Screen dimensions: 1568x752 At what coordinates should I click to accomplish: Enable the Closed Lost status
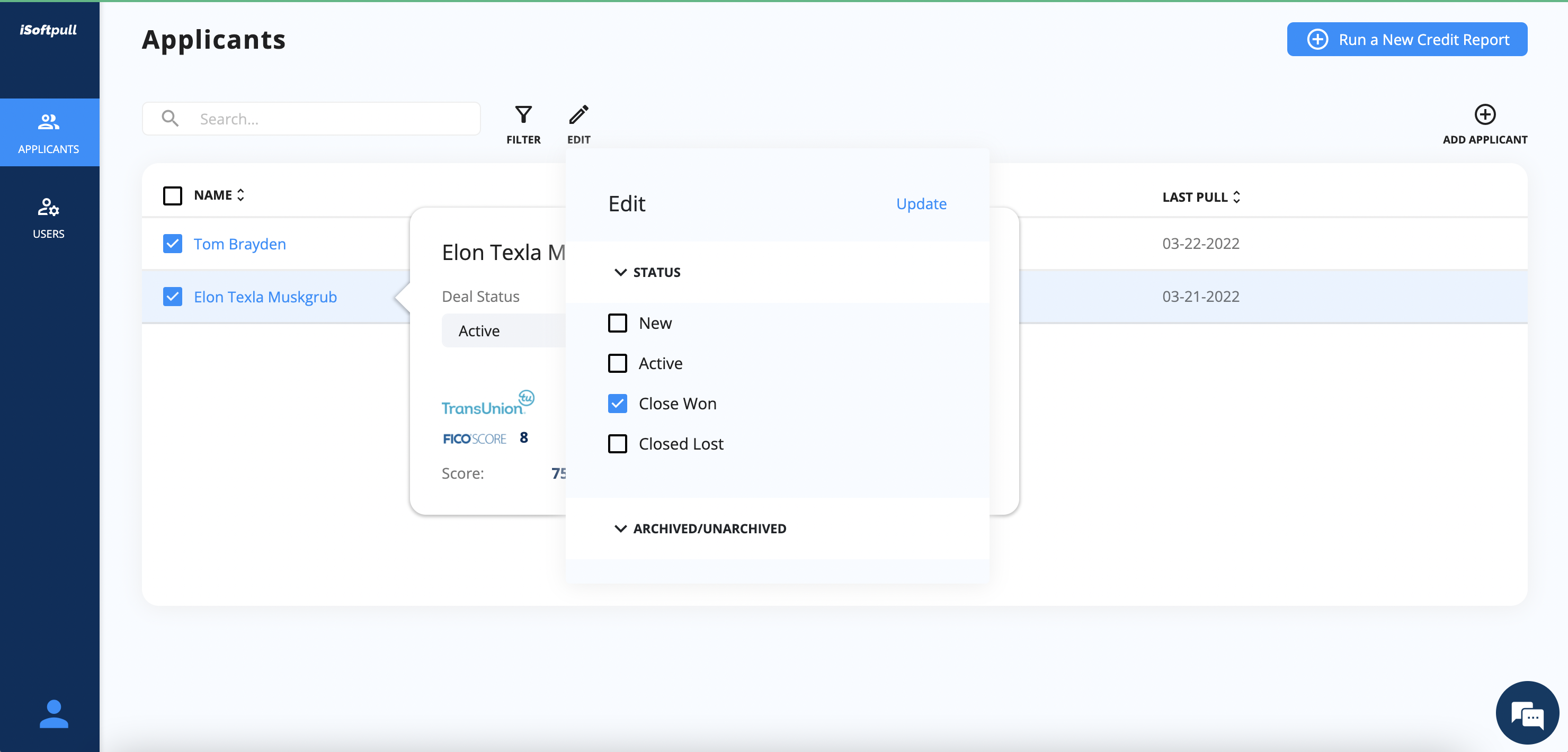617,444
